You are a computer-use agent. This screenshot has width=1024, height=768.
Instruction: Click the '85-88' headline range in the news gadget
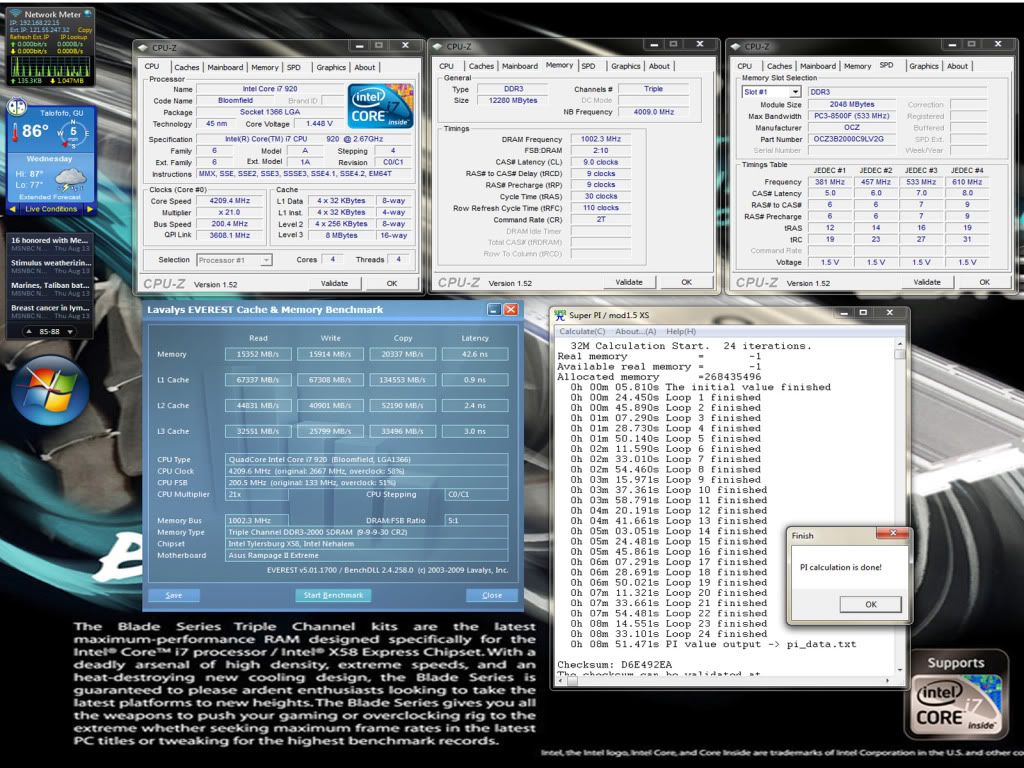pos(50,332)
